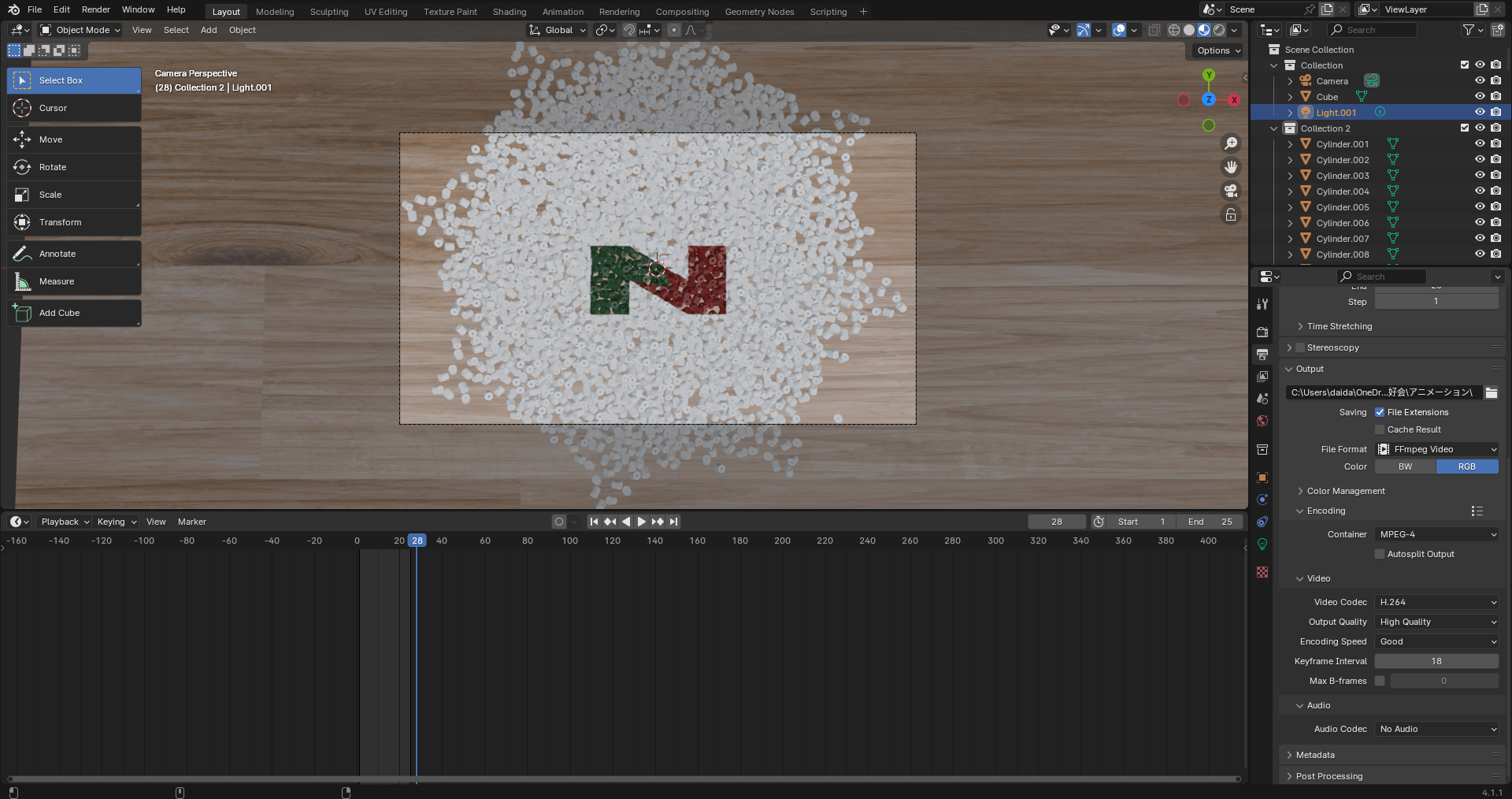Select the Transform tool

(74, 222)
